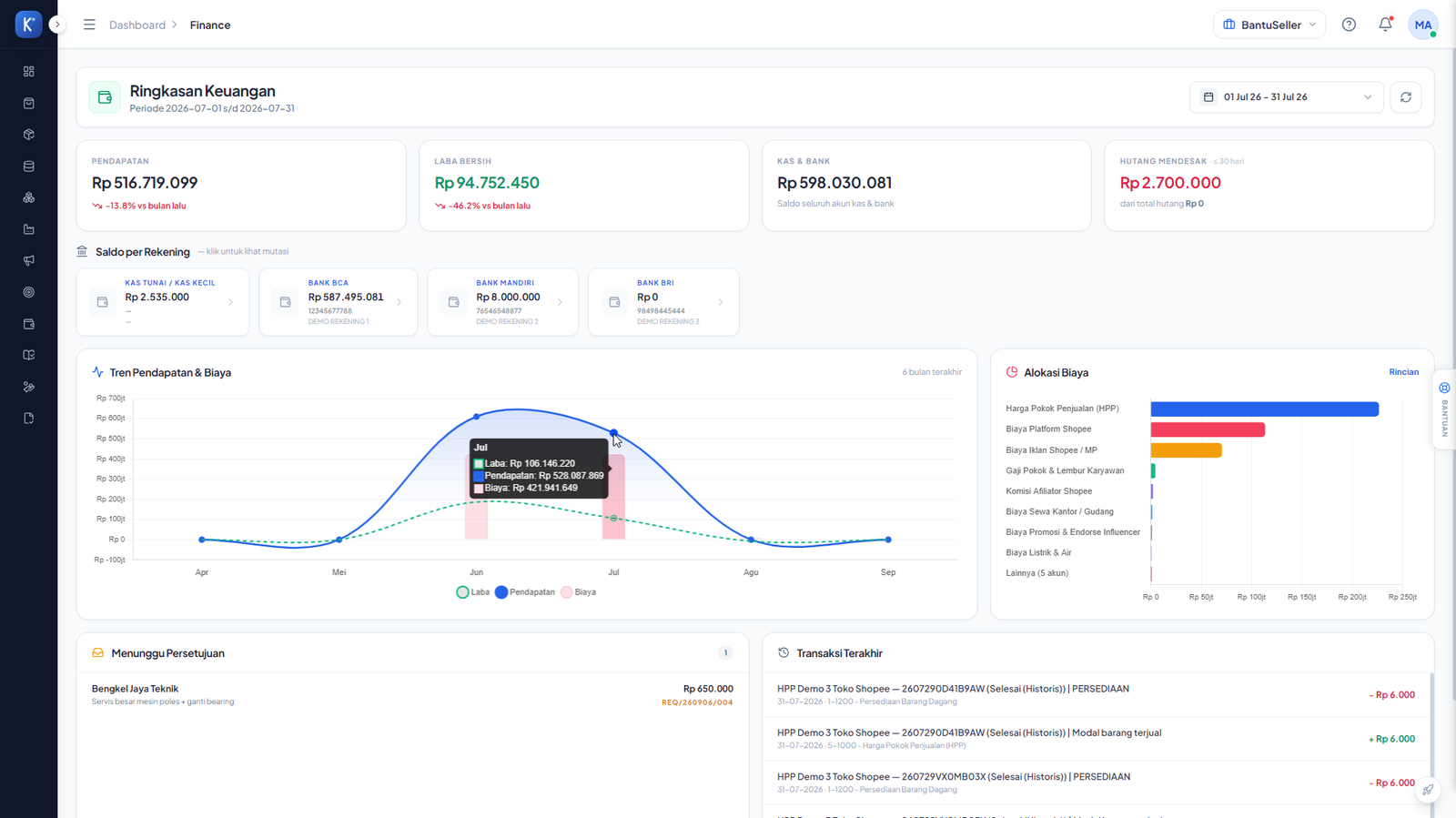Toggle the hamburger menu button

(x=89, y=25)
